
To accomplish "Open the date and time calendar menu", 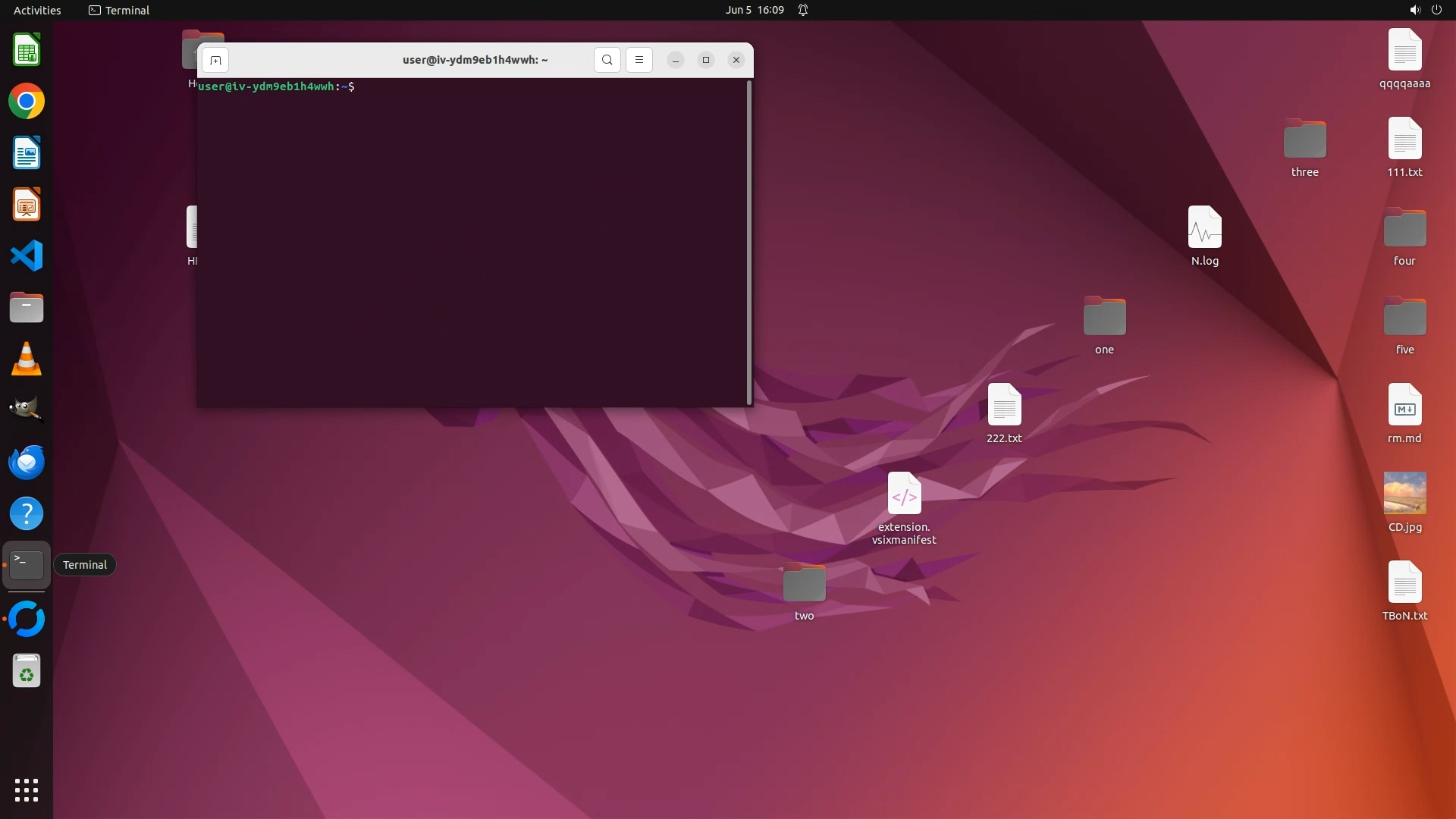I will tap(754, 10).
